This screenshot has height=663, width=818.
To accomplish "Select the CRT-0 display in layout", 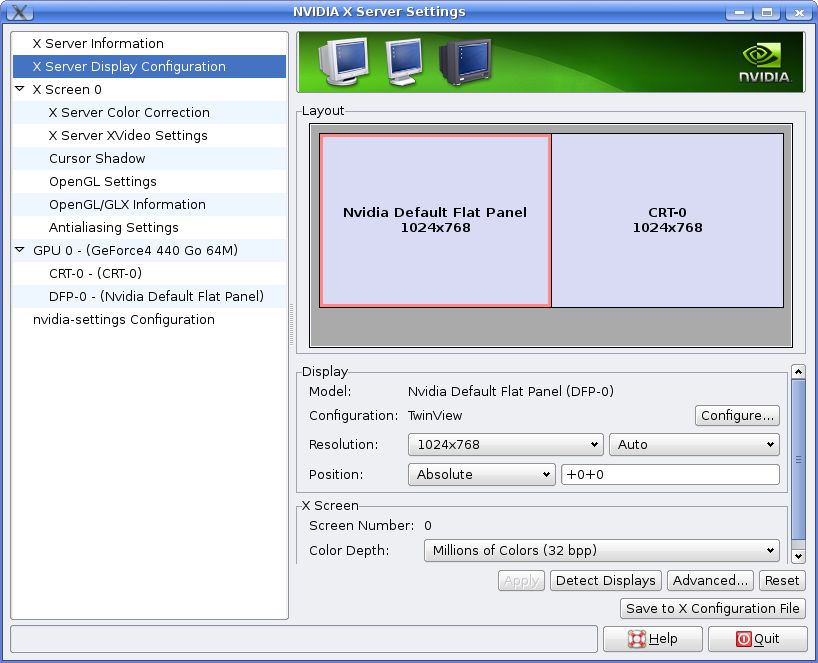I will click(x=667, y=220).
